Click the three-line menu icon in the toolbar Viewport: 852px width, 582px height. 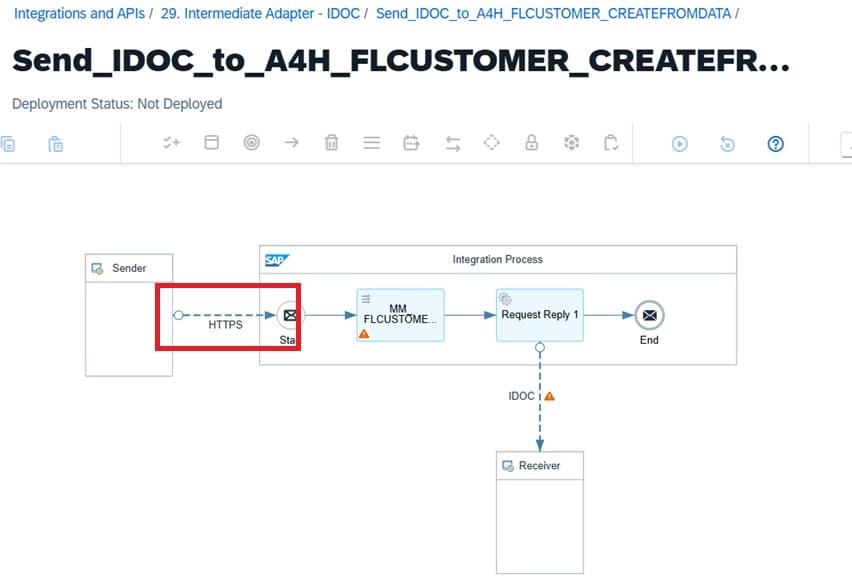pyautogui.click(x=371, y=143)
